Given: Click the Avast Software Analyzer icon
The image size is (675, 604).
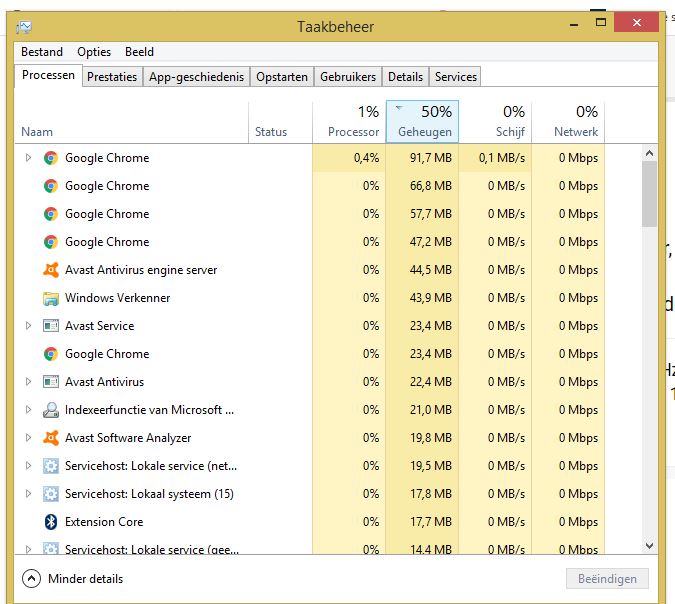Looking at the screenshot, I should (x=51, y=438).
